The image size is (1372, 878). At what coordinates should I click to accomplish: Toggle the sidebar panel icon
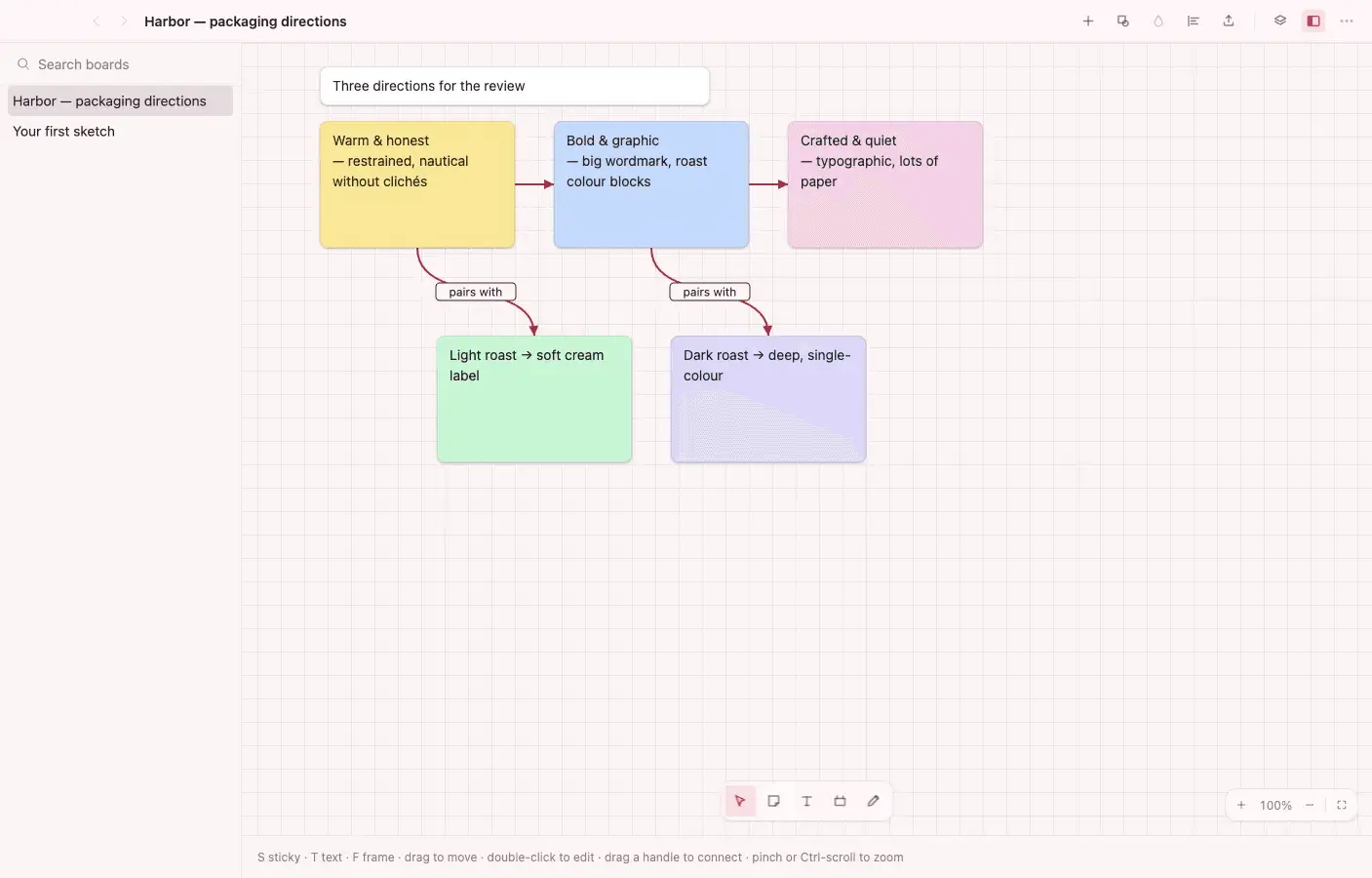[x=1313, y=20]
